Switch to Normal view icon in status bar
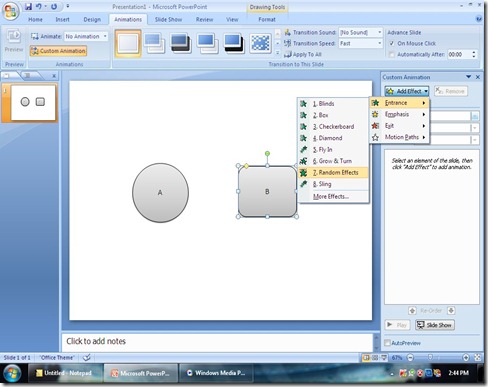488x387 pixels. pyautogui.click(x=366, y=358)
